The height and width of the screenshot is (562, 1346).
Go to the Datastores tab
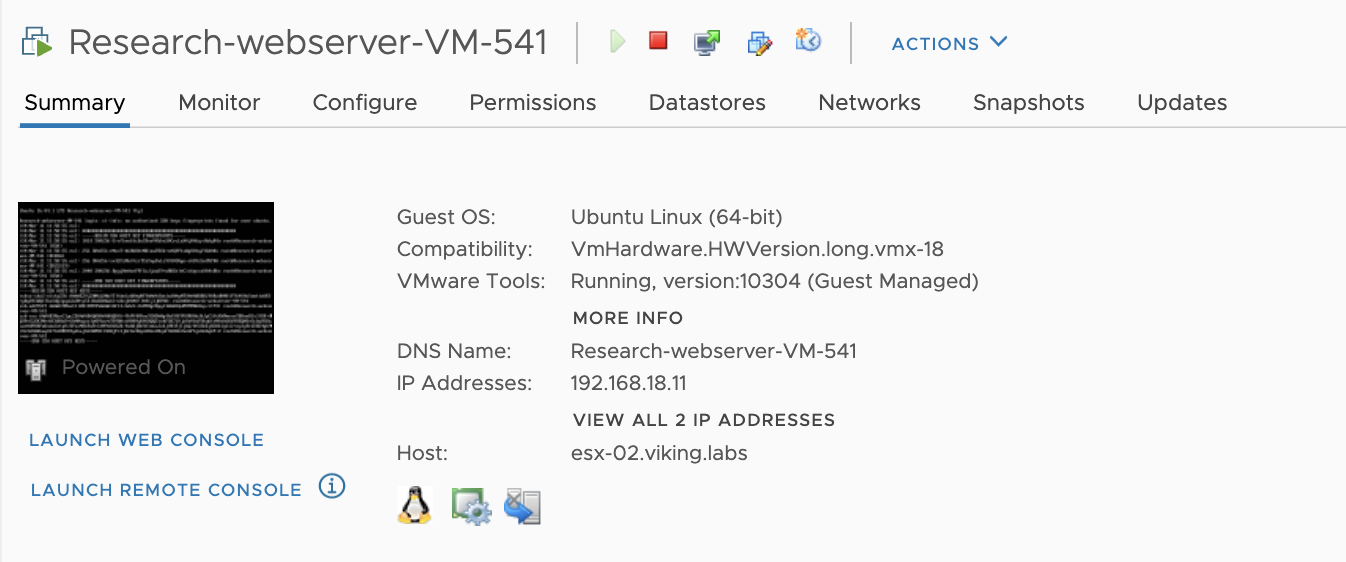point(707,102)
